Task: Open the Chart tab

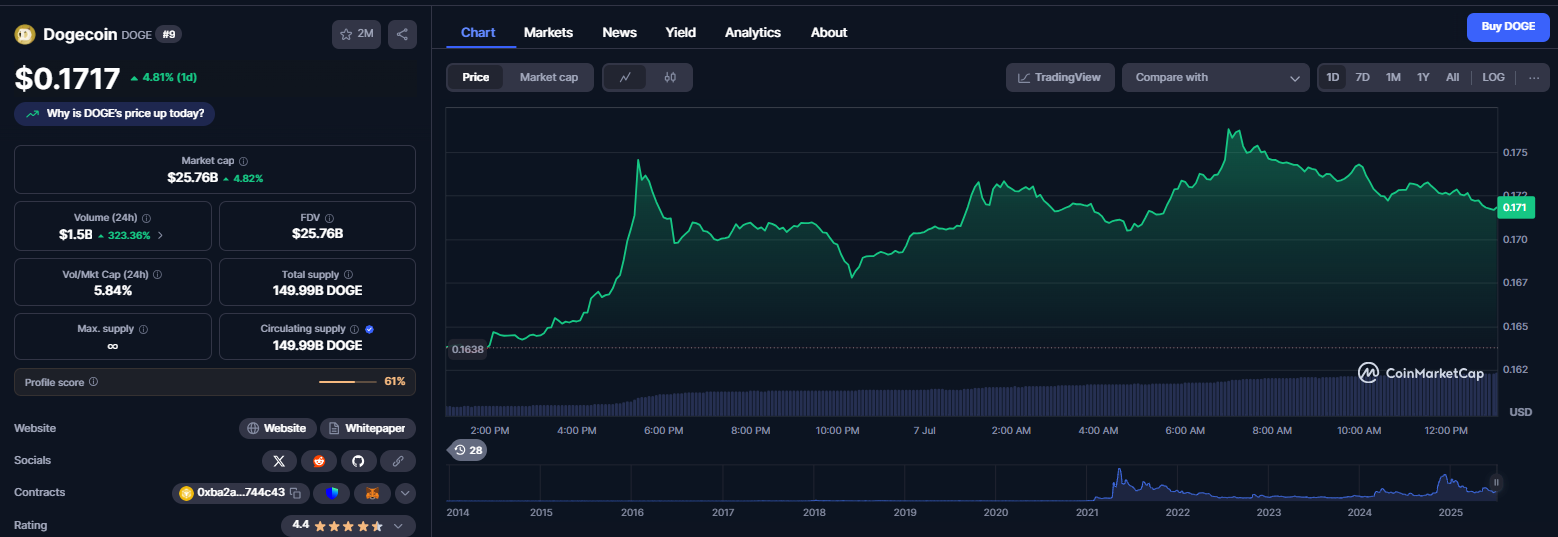Action: pyautogui.click(x=478, y=32)
